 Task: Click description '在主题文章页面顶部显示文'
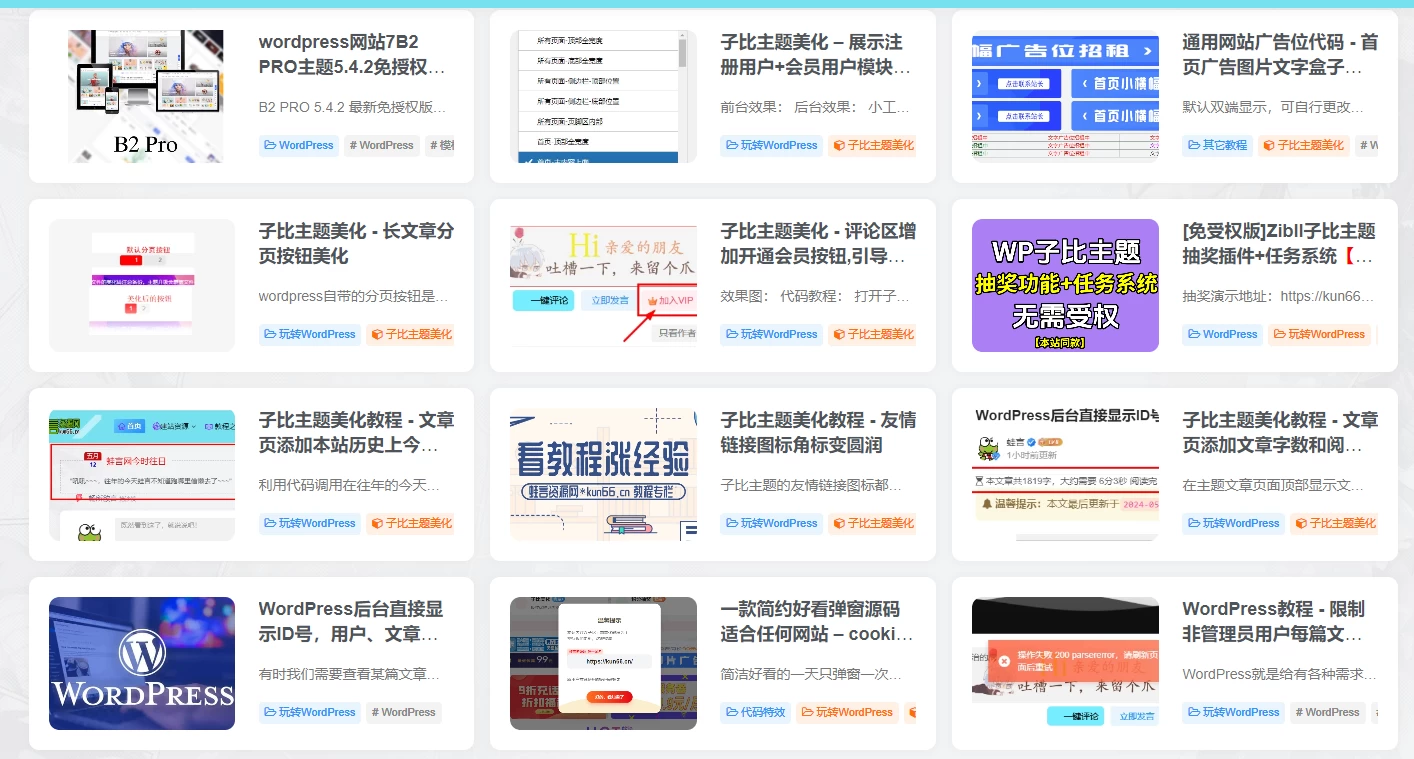coord(1273,485)
